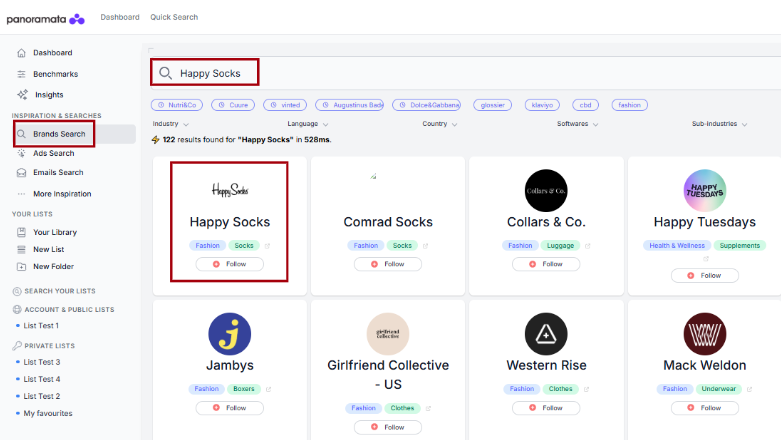
Task: Follow the Happy Tuesdays brand
Action: tap(705, 276)
